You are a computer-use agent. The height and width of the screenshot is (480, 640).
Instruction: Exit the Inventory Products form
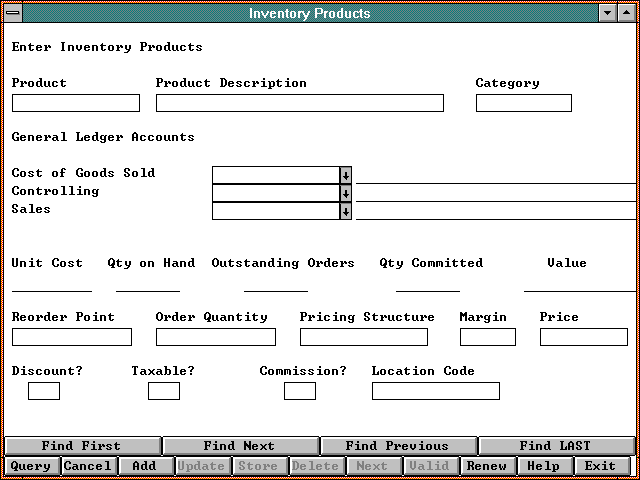point(601,466)
